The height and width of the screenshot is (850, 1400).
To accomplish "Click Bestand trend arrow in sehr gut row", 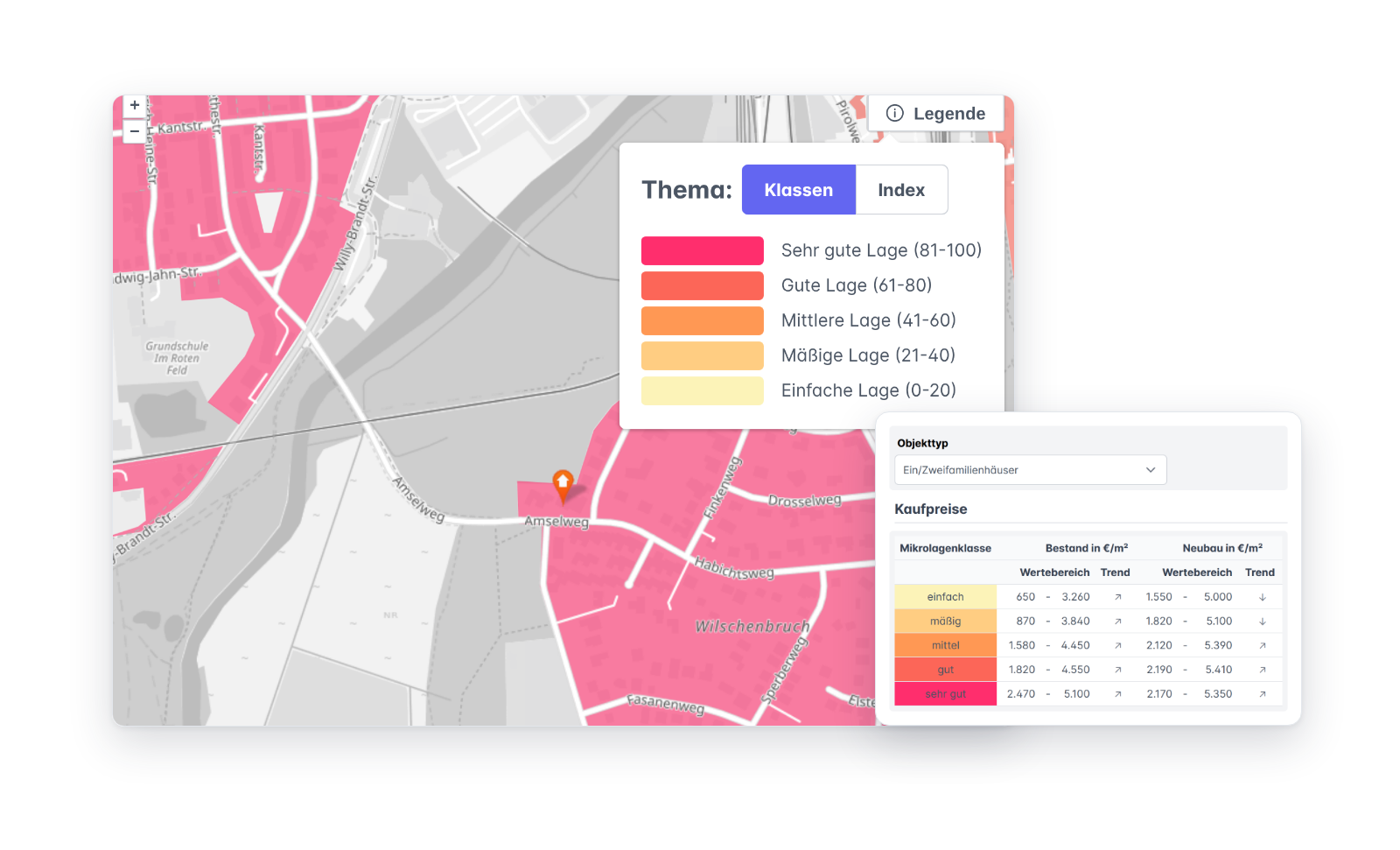I will 1117,694.
